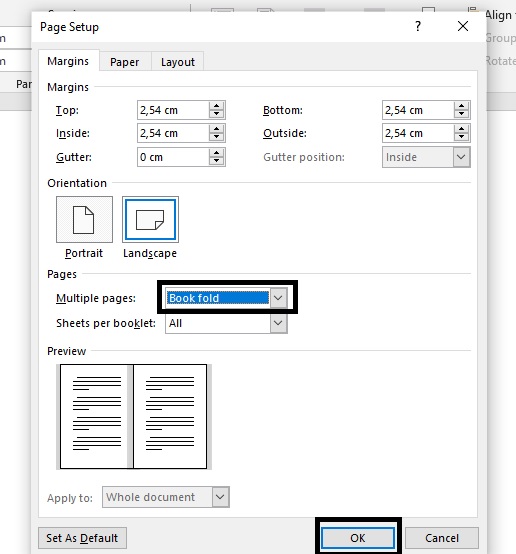The image size is (516, 554).
Task: Select the Portrait orientation icon
Action: [x=84, y=219]
